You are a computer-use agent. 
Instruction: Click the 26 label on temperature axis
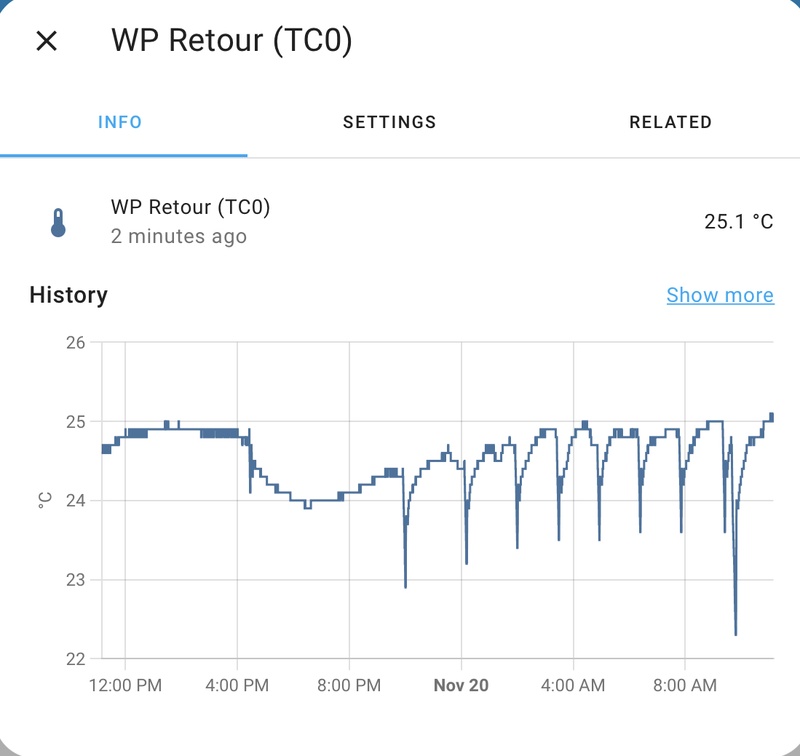(75, 343)
